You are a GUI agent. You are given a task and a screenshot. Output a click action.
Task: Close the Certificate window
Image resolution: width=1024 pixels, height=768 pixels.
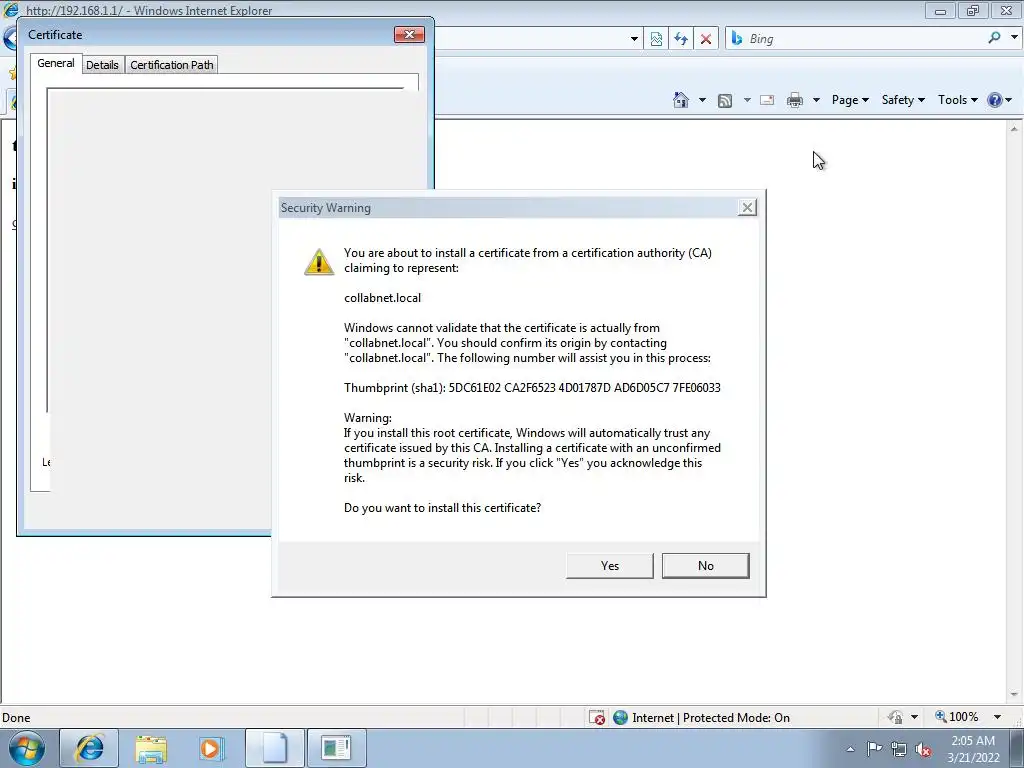[409, 35]
